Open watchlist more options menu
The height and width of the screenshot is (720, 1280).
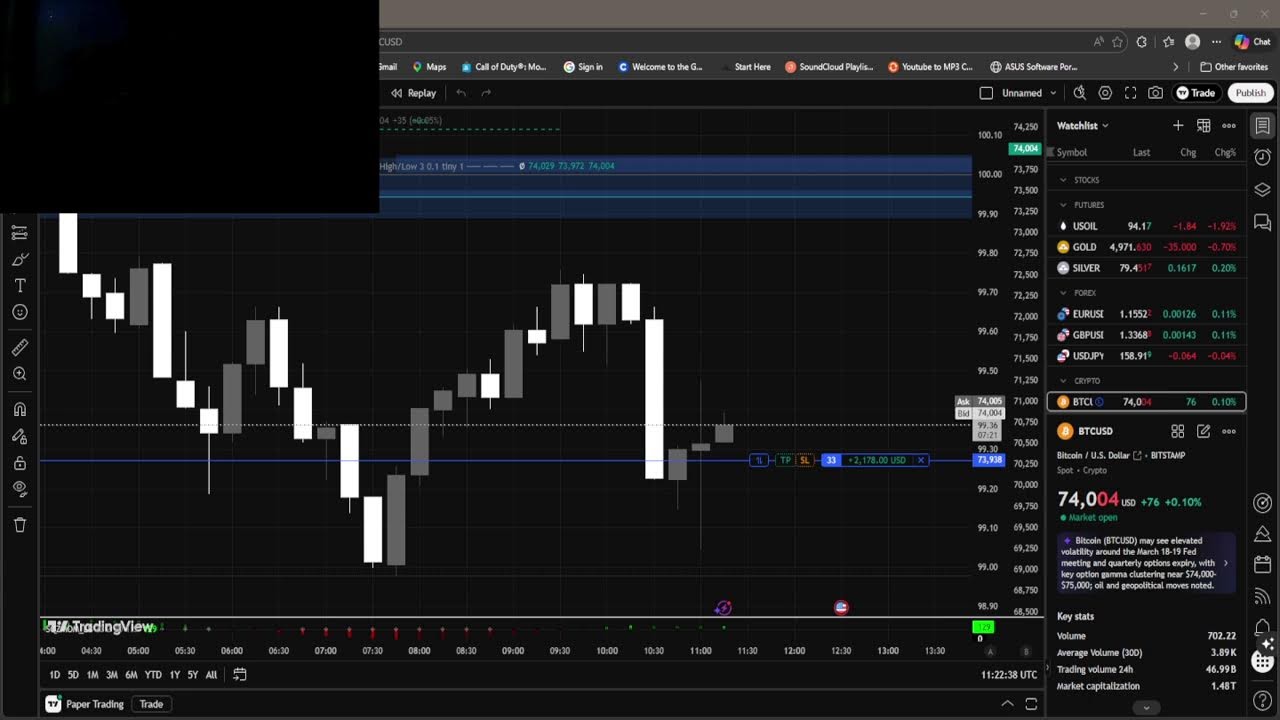coord(1229,126)
